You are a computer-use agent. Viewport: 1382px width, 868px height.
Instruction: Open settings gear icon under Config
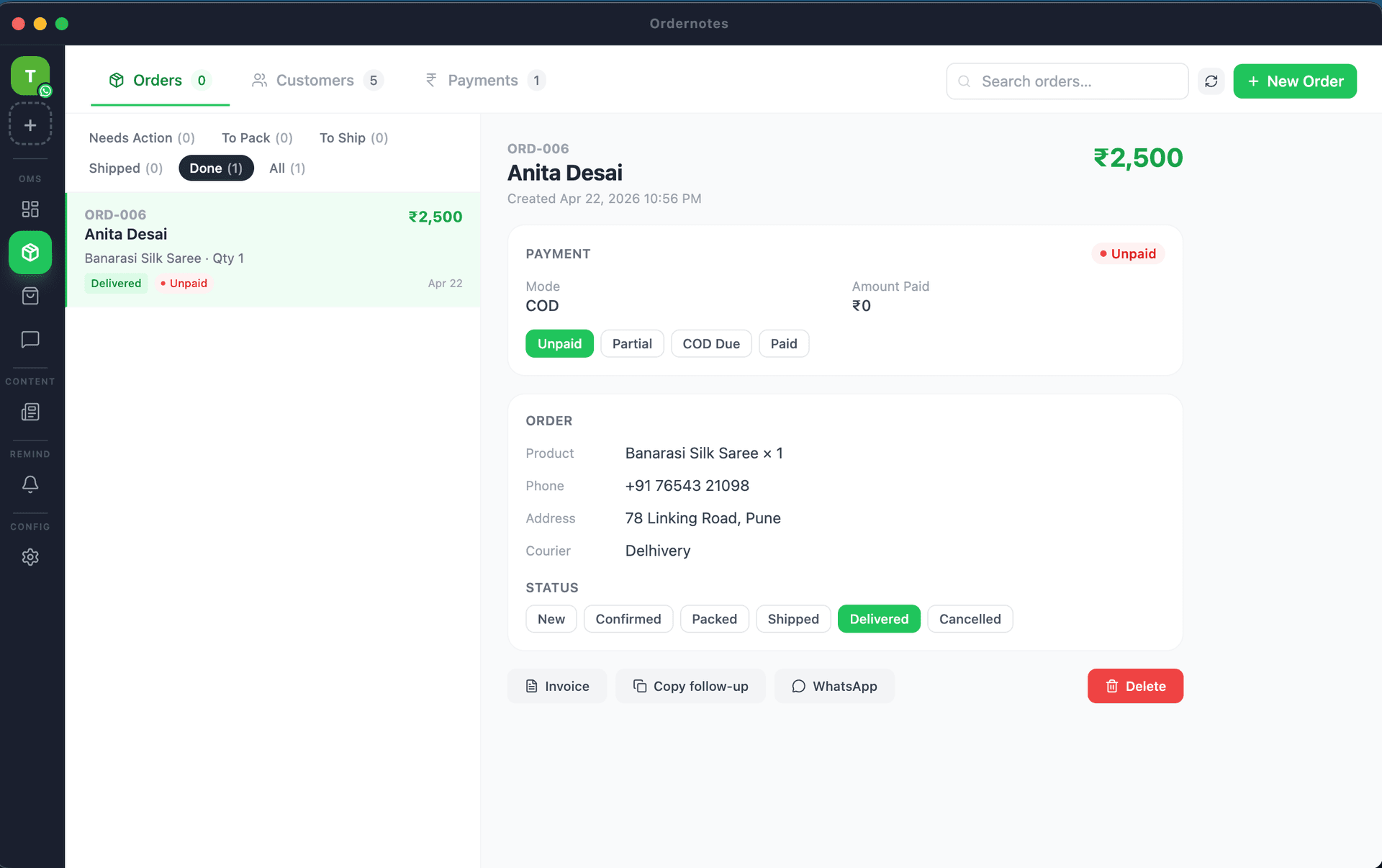pyautogui.click(x=30, y=557)
